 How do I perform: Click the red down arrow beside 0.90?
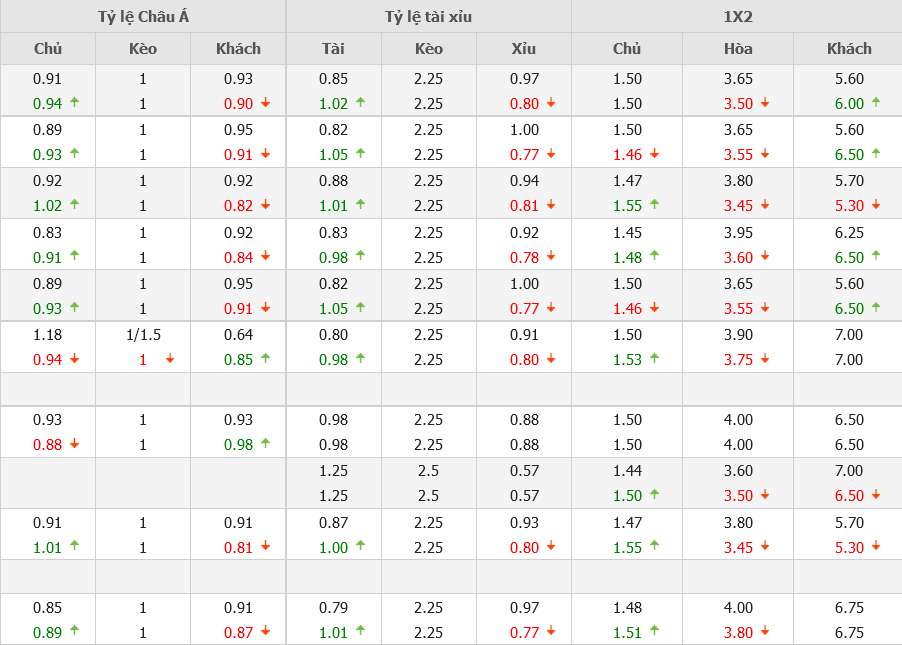point(265,102)
